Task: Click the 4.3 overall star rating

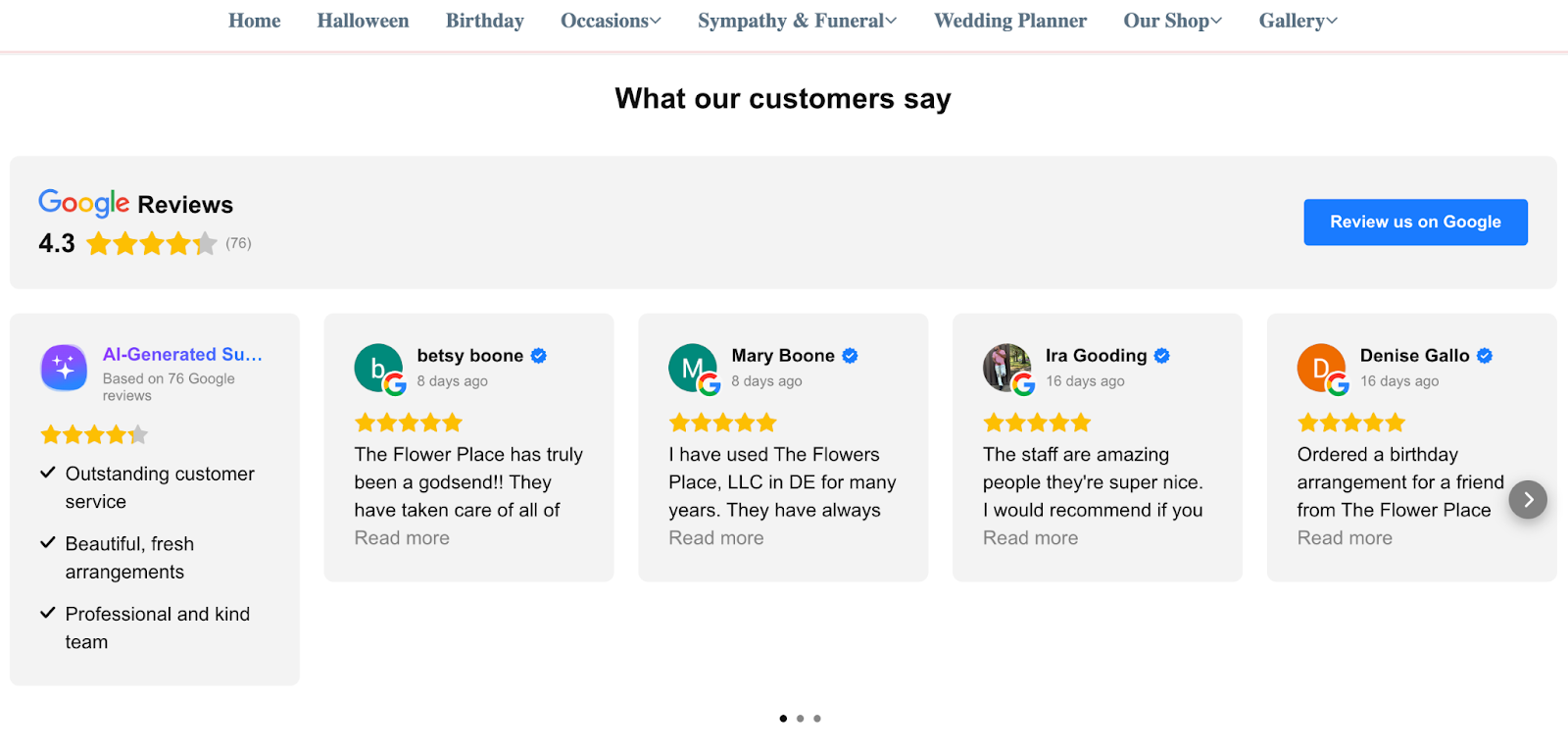Action: (152, 243)
